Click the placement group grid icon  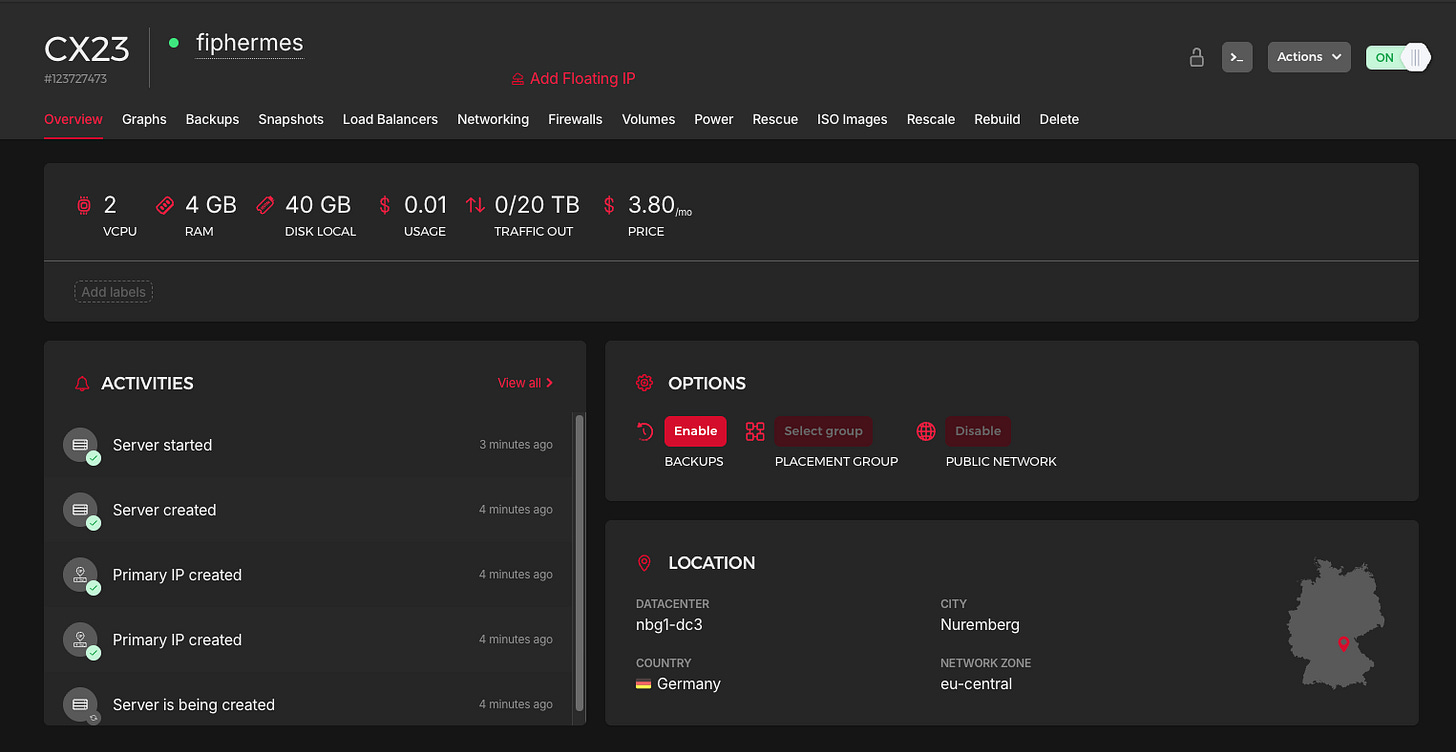click(755, 431)
